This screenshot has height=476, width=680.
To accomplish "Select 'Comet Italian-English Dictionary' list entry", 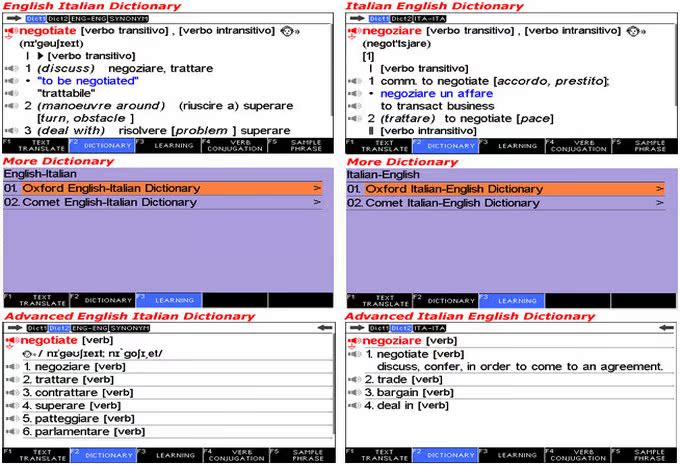I will pyautogui.click(x=506, y=202).
